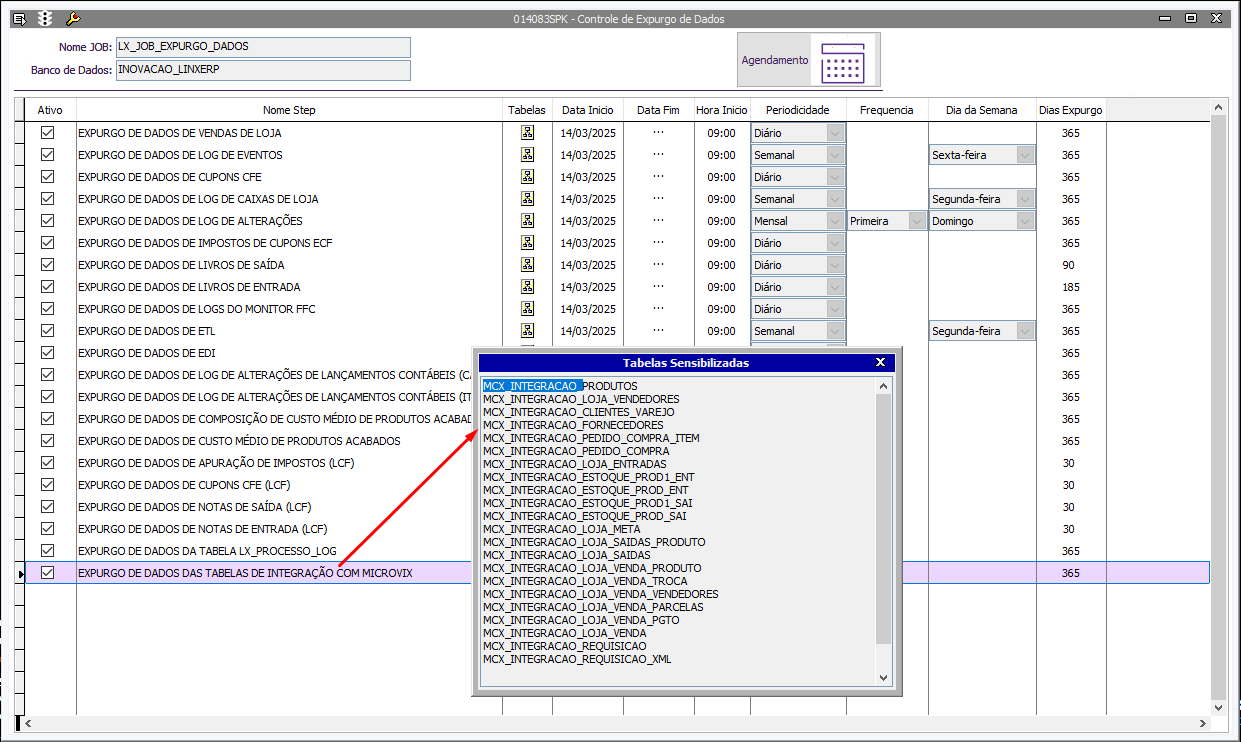Viewport: 1241px width, 742px height.
Task: Open Domingo Dia da Semana dropdown
Action: click(x=1025, y=221)
